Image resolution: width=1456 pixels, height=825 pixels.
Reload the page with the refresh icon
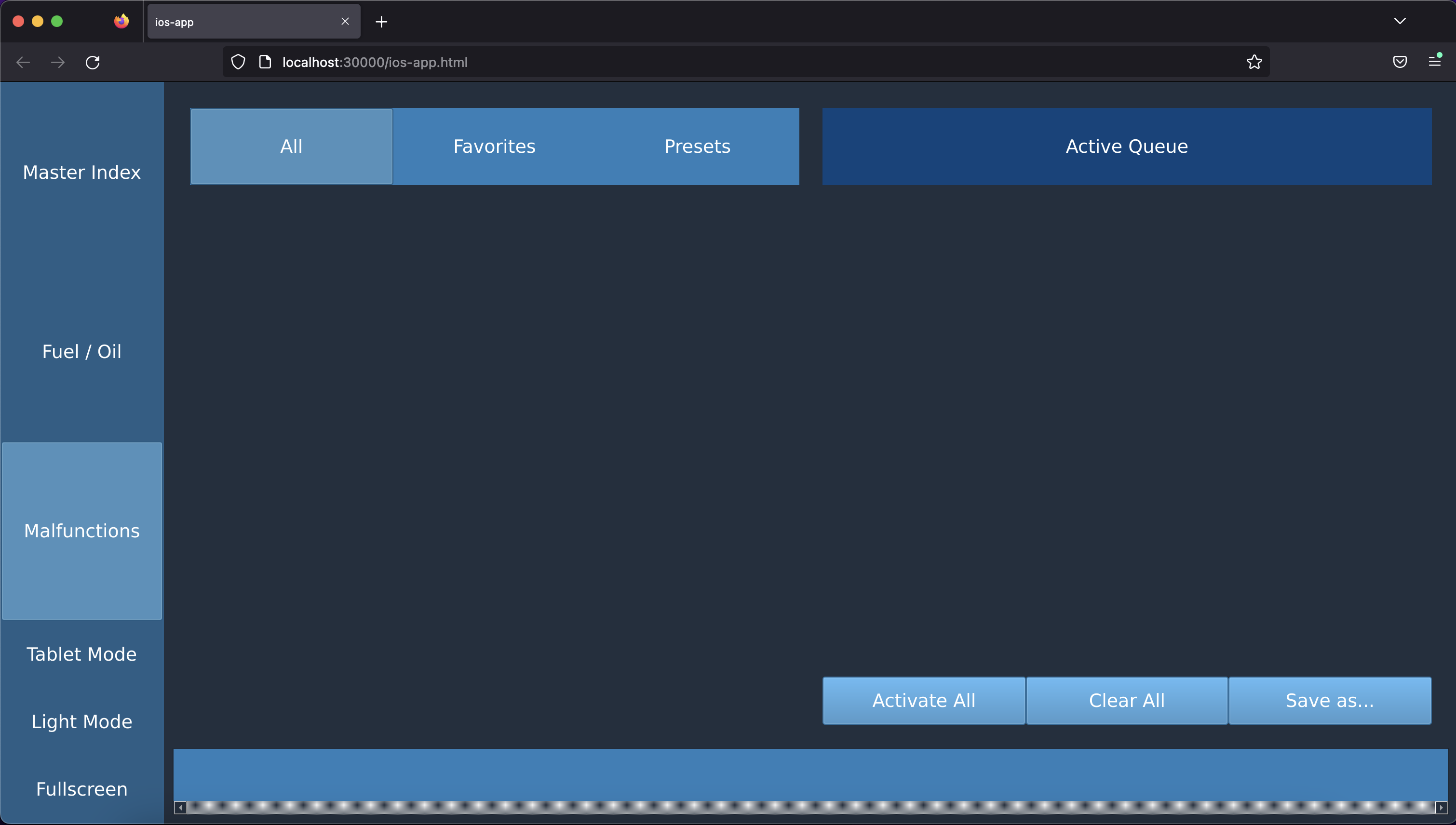93,62
